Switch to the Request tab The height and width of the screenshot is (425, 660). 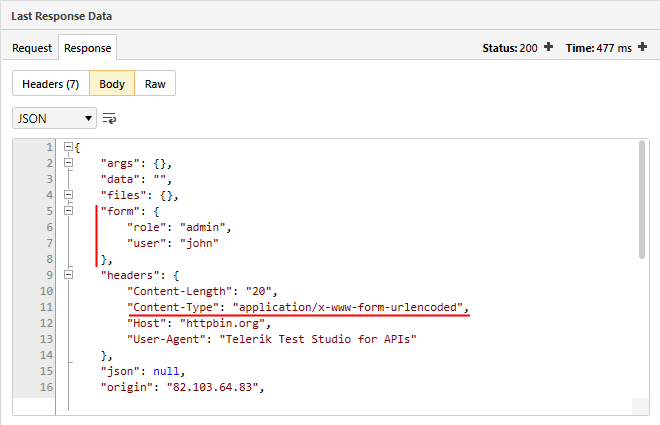pyautogui.click(x=32, y=48)
